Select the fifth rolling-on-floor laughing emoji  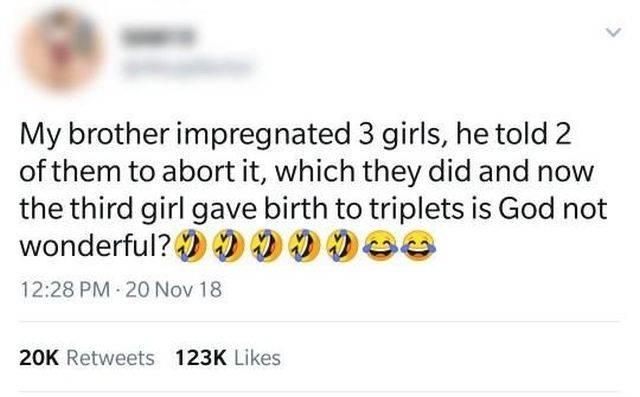click(343, 246)
